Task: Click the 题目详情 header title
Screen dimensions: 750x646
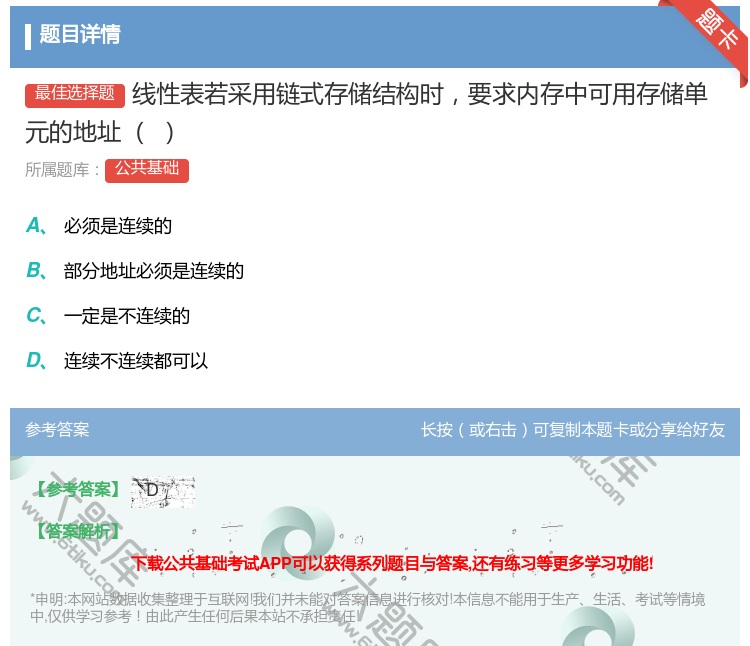Action: coord(80,35)
